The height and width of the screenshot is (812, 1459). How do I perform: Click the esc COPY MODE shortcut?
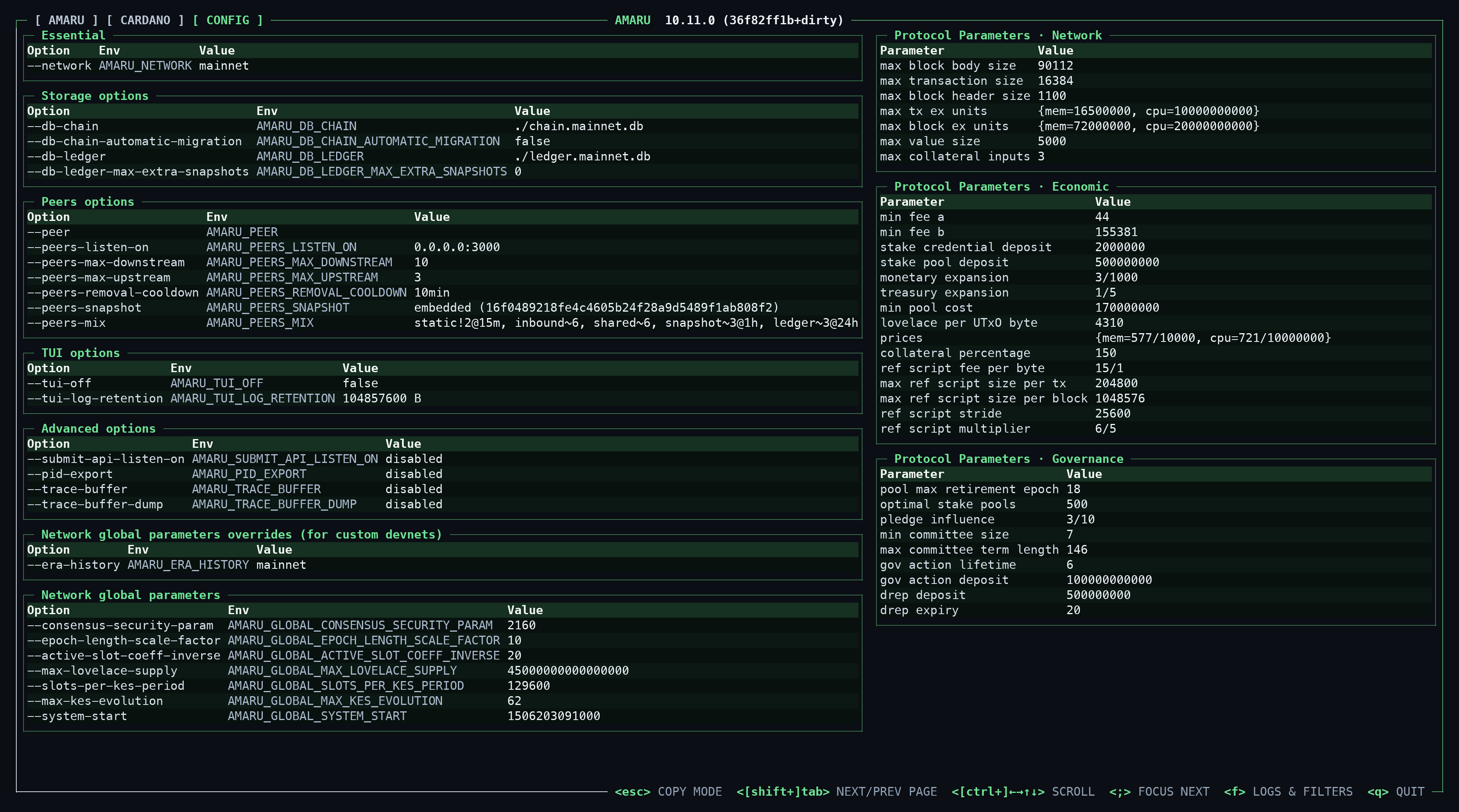pos(668,792)
